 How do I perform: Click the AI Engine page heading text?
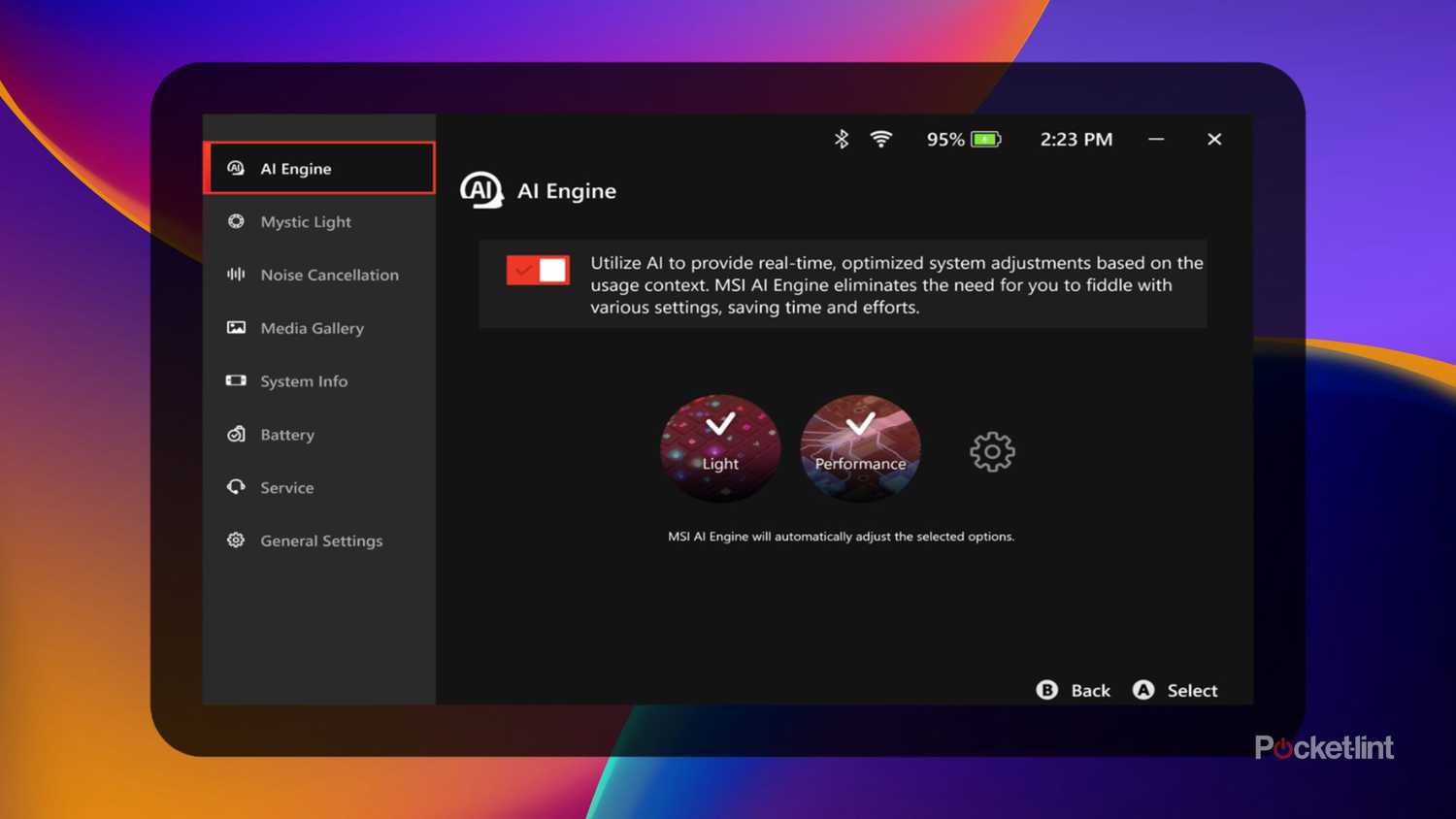[x=567, y=191]
